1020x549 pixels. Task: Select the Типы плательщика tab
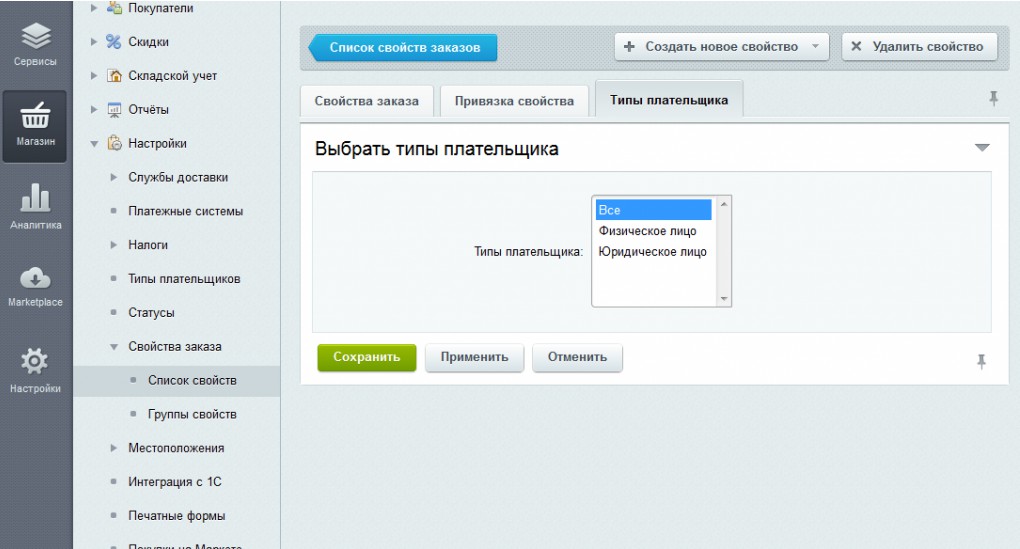[x=669, y=100]
